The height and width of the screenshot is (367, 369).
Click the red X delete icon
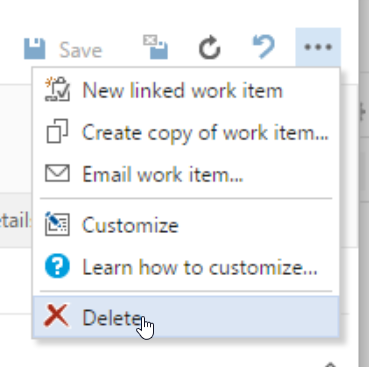[57, 315]
